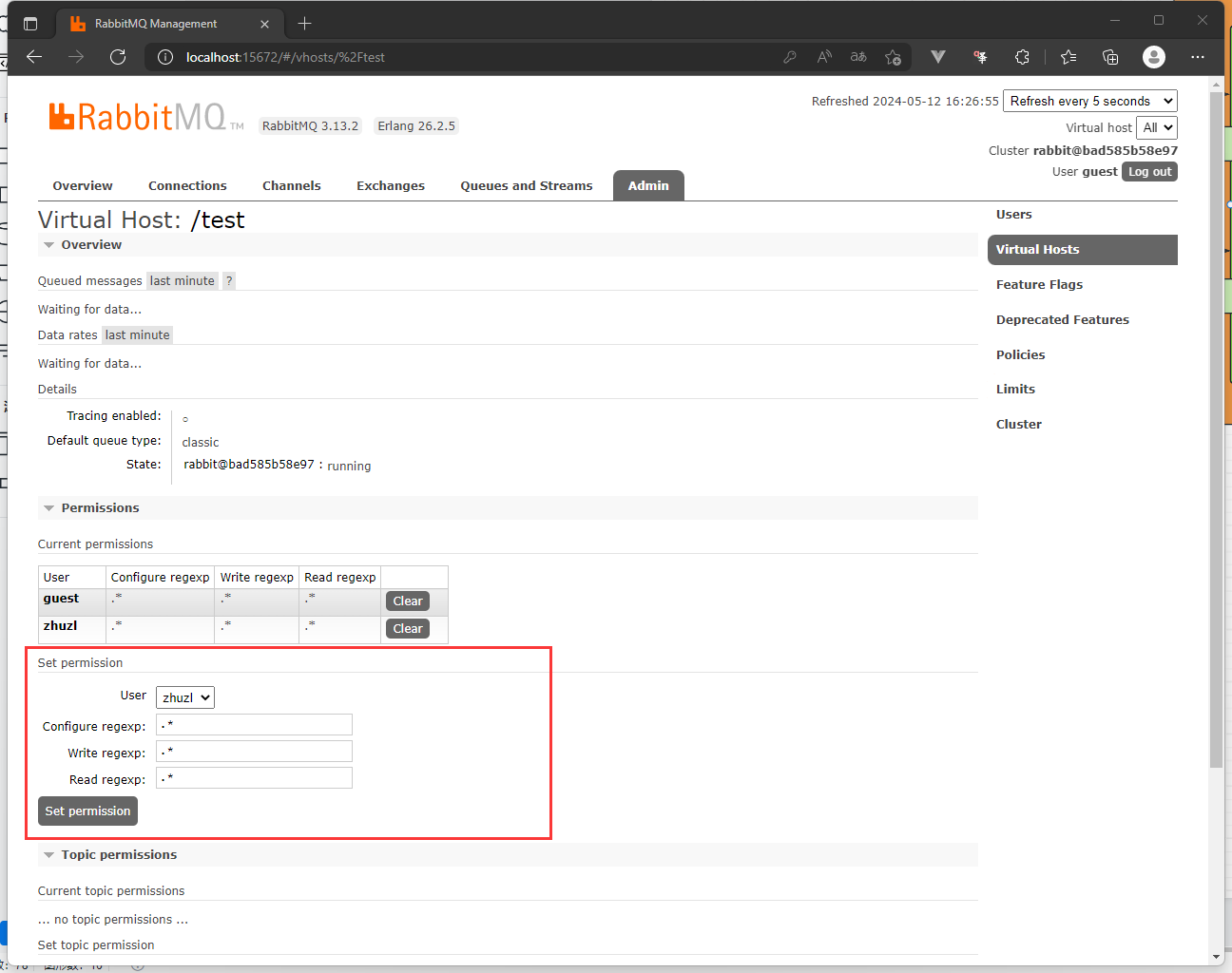Open Users in admin sidebar
The width and height of the screenshot is (1232, 973).
1014,214
